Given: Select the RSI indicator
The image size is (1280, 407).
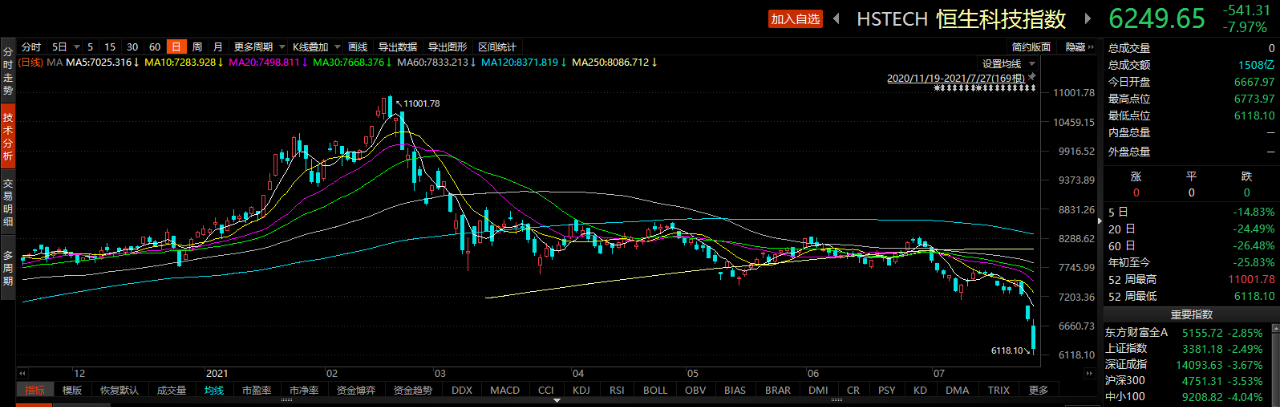Looking at the screenshot, I should 617,390.
